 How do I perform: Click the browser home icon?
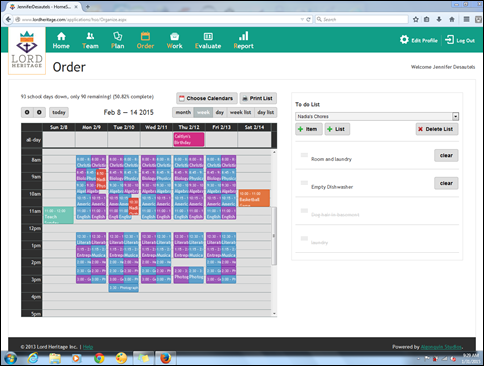452,19
